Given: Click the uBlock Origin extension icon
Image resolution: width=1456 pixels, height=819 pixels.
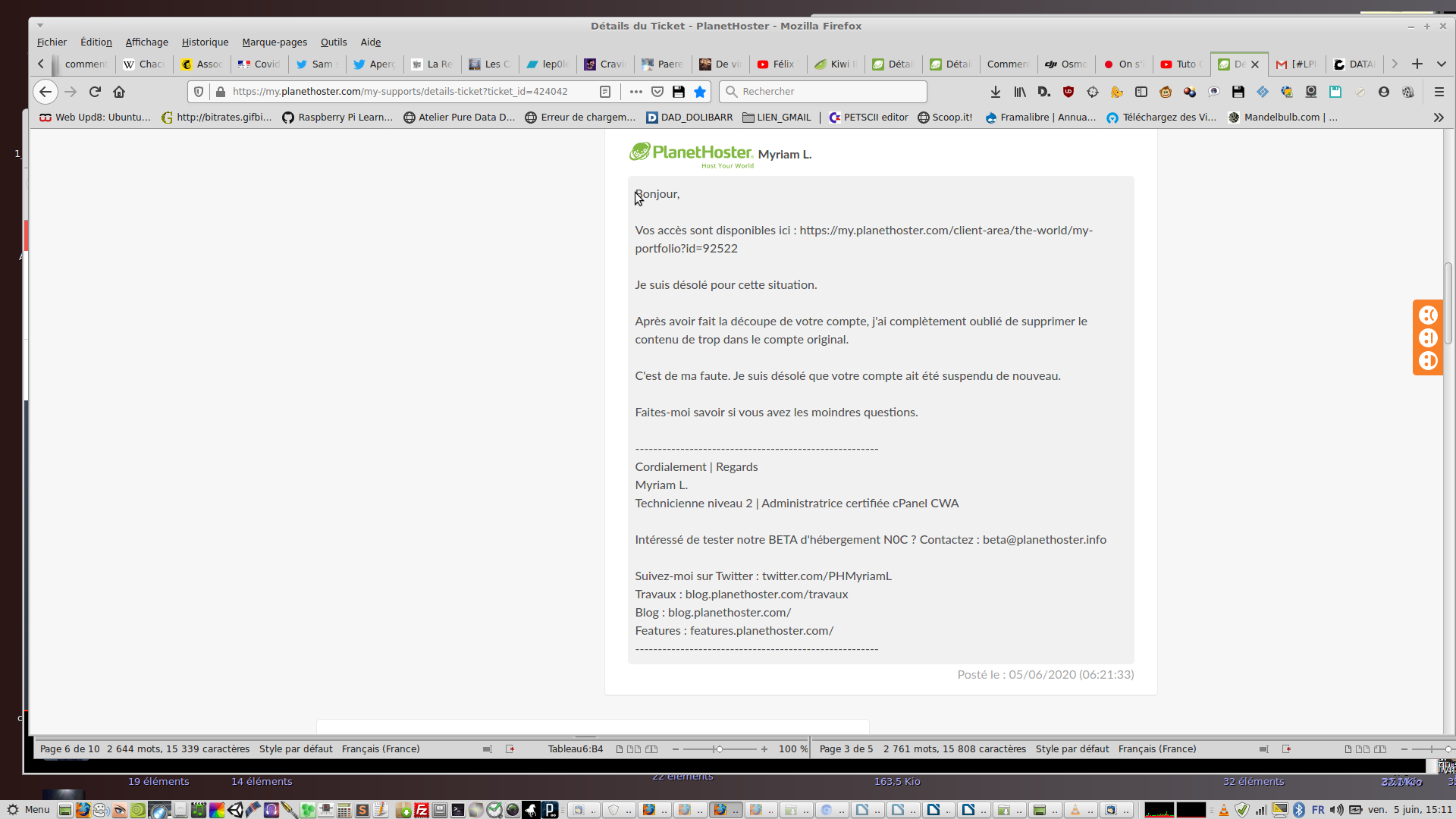Looking at the screenshot, I should 1068,92.
